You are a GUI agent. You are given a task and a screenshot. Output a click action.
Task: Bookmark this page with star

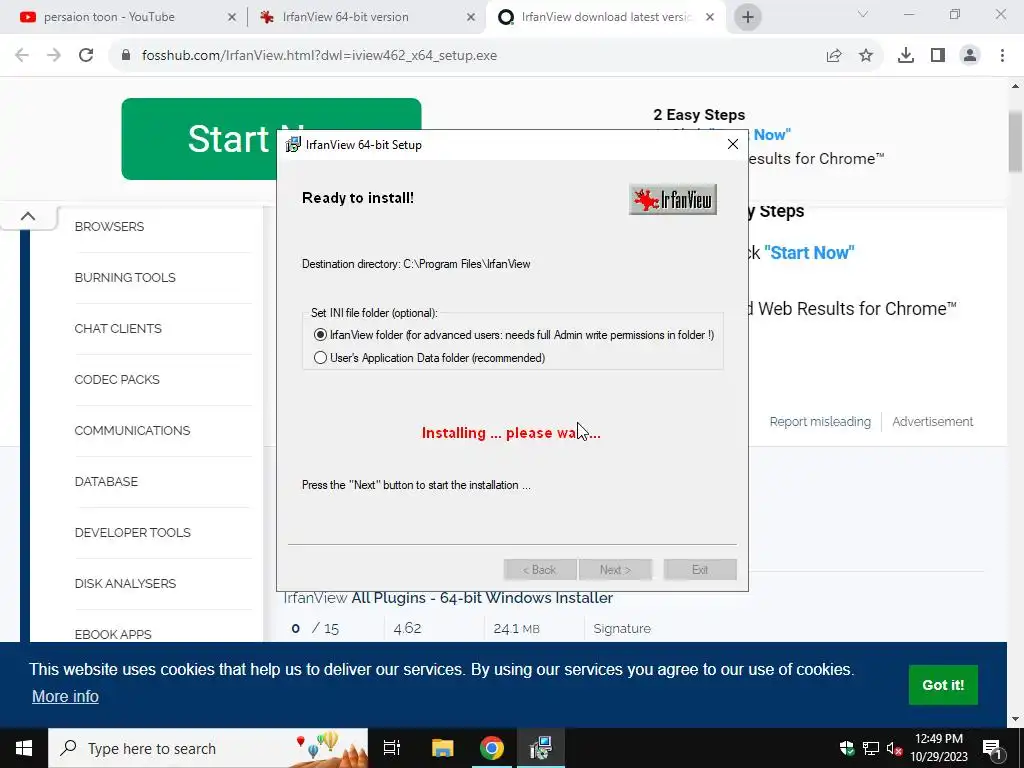click(866, 56)
